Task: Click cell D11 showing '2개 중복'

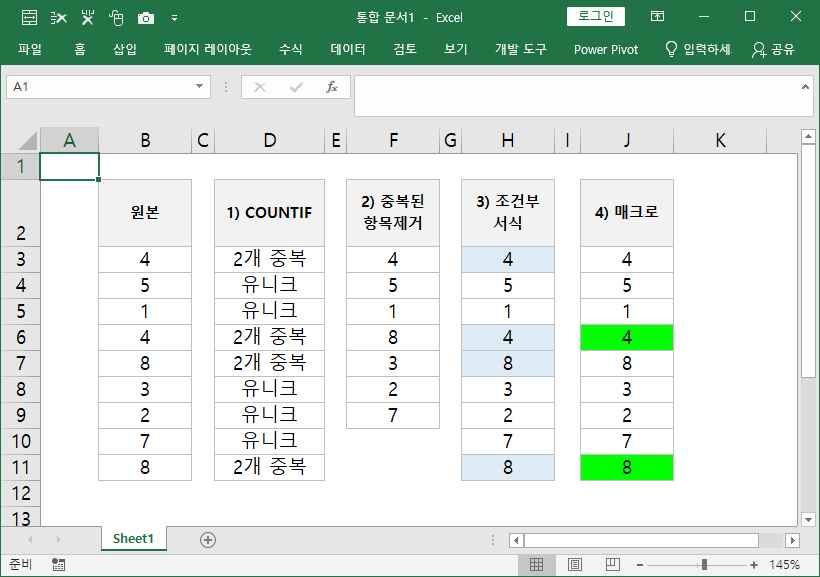Action: point(269,468)
